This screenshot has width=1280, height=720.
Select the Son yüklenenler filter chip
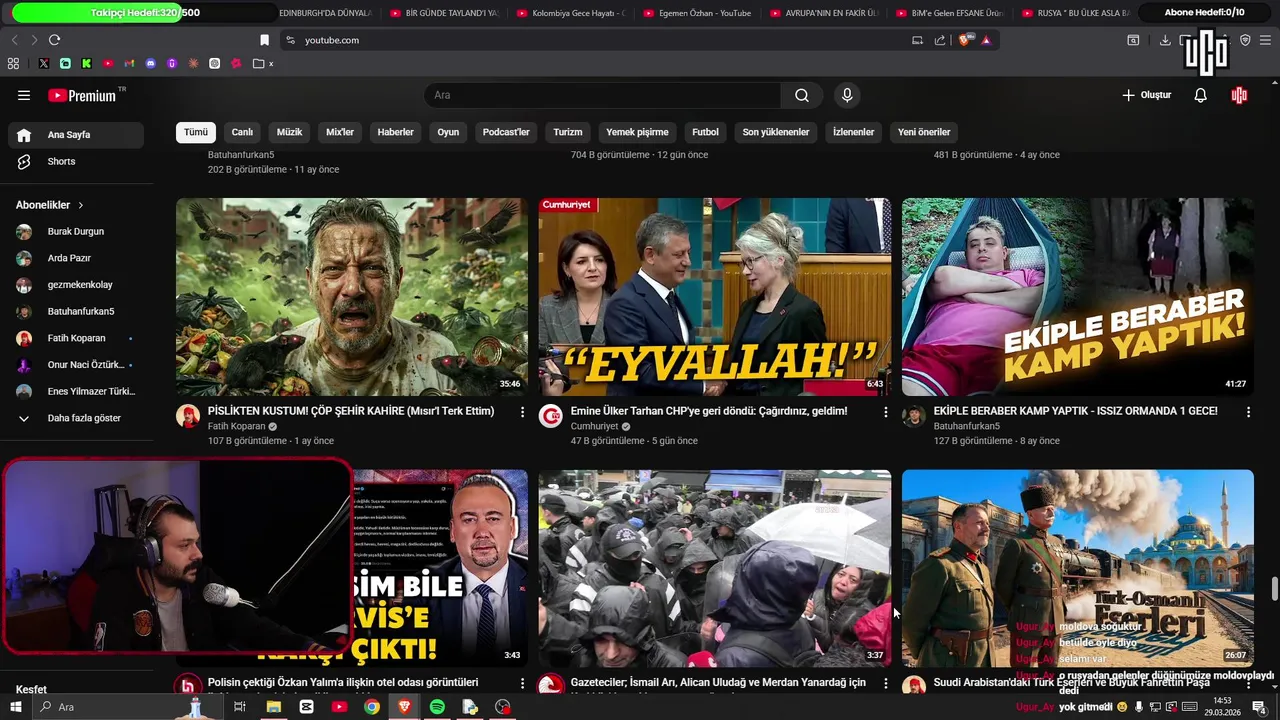coord(776,132)
